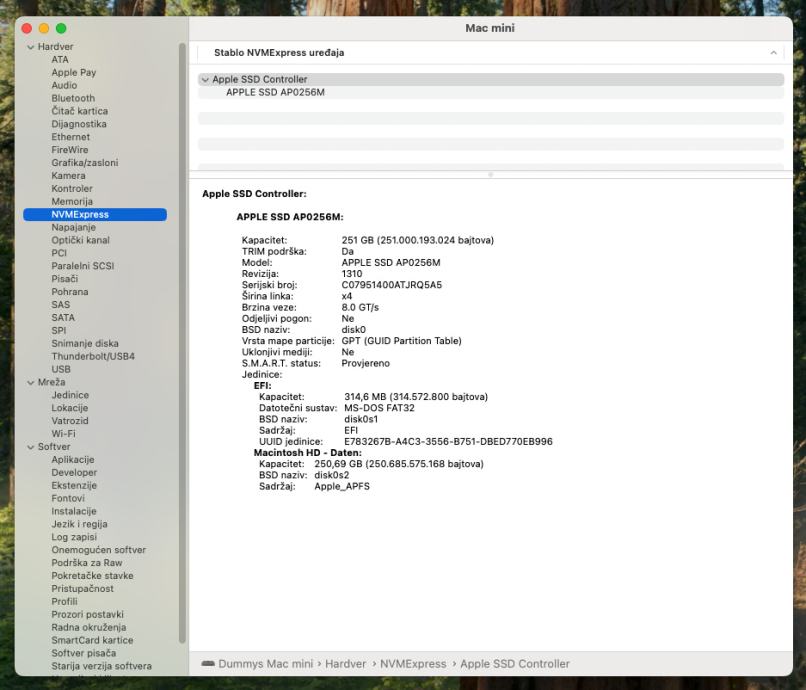Collapse the Softver sidebar section
Viewport: 806px width, 690px height.
tap(30, 447)
